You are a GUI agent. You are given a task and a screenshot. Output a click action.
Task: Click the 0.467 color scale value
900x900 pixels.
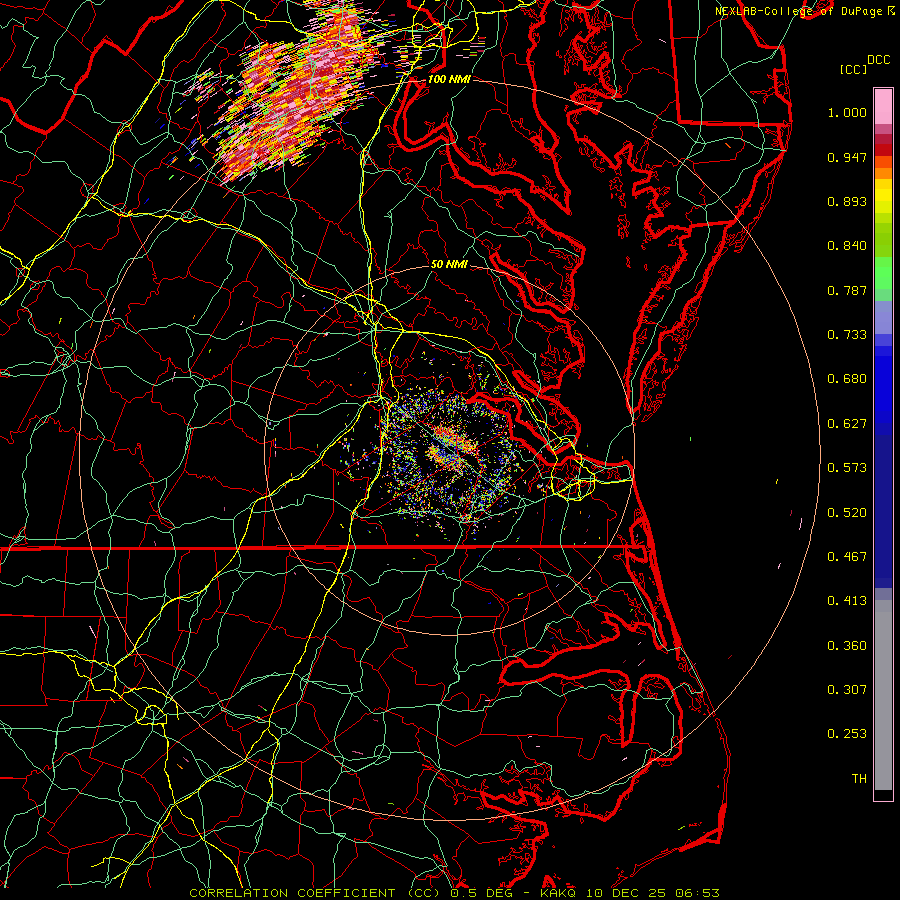coord(847,557)
